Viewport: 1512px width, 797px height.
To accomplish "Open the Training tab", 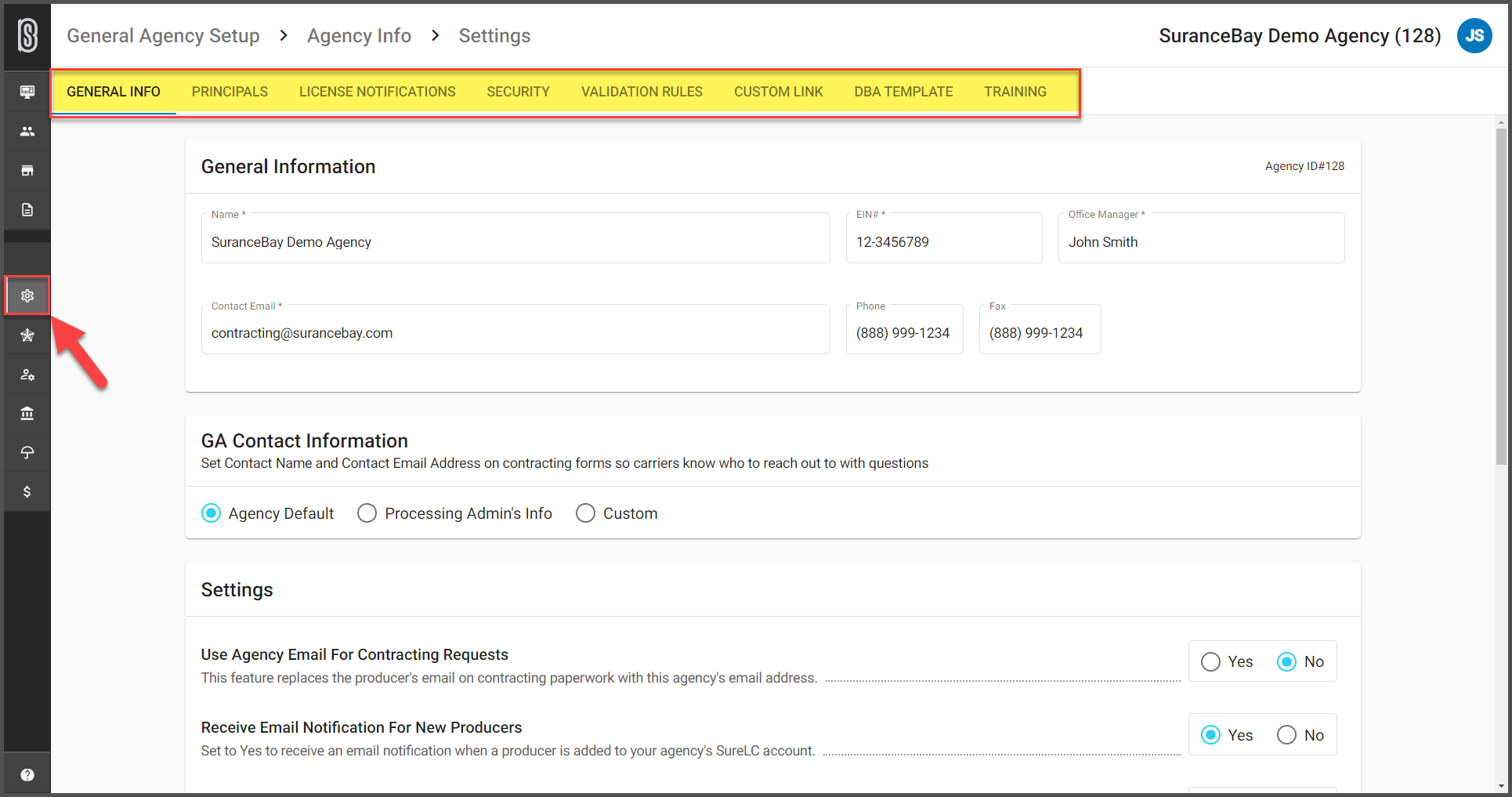I will [1015, 92].
